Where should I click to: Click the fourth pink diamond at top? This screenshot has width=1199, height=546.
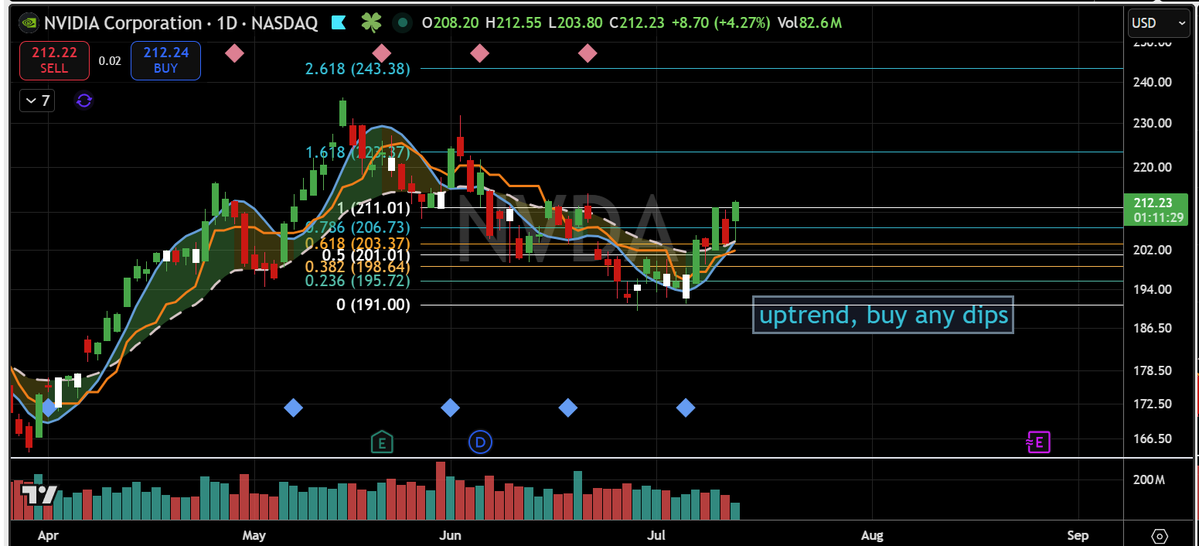[587, 54]
